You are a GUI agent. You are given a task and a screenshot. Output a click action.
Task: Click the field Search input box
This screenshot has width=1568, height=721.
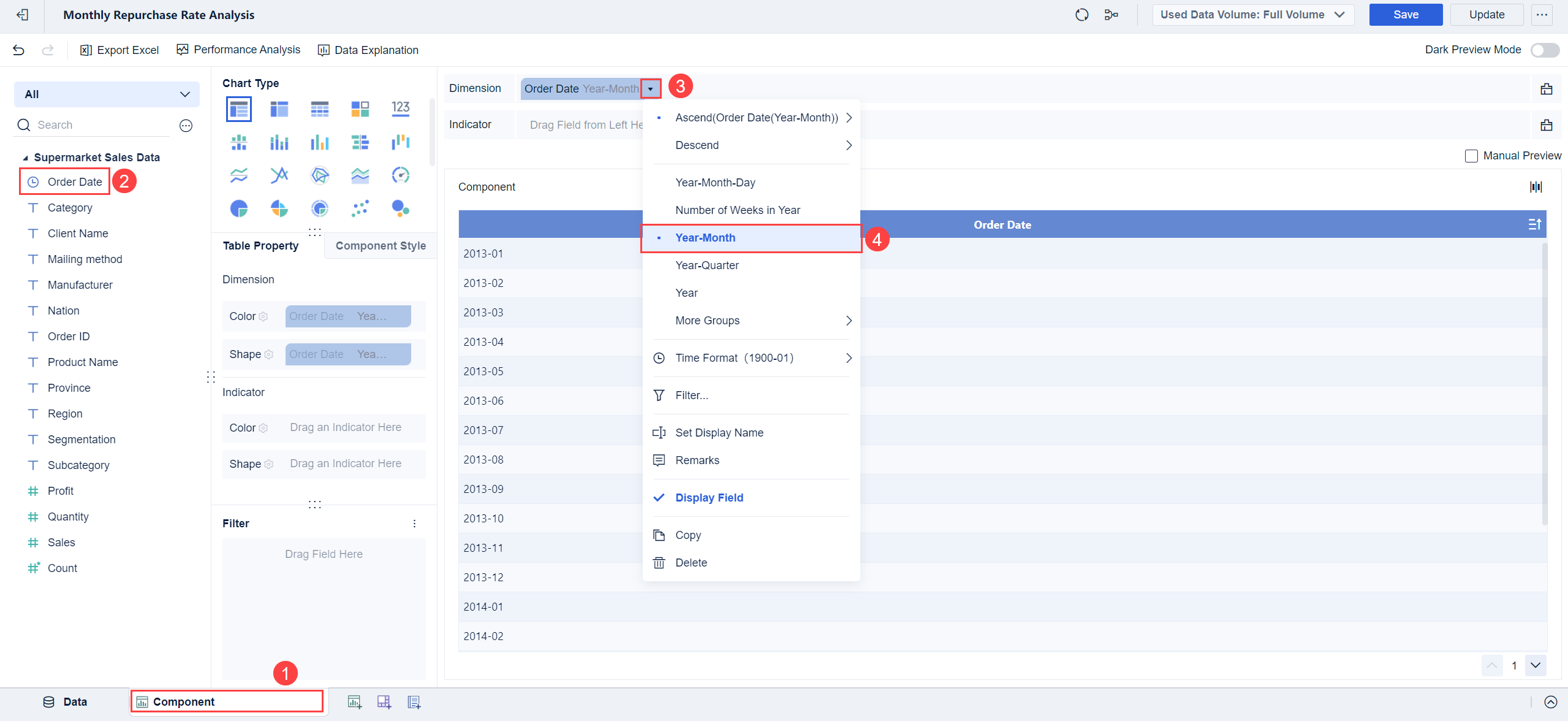coord(98,125)
